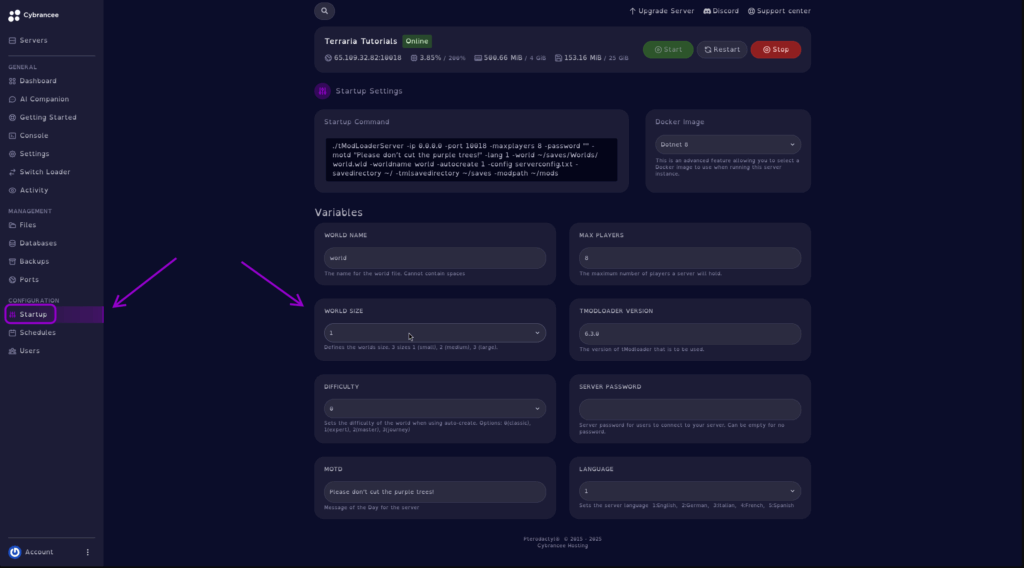The height and width of the screenshot is (568, 1024).
Task: Go to Console in sidebar
Action: (x=34, y=136)
